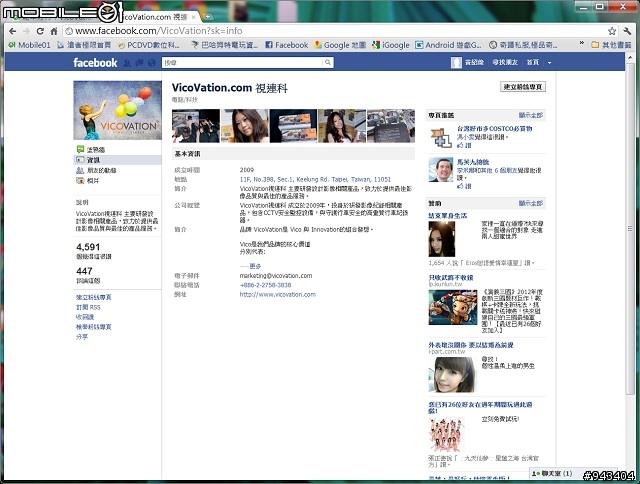Go back with browser back arrow

[x=13, y=31]
